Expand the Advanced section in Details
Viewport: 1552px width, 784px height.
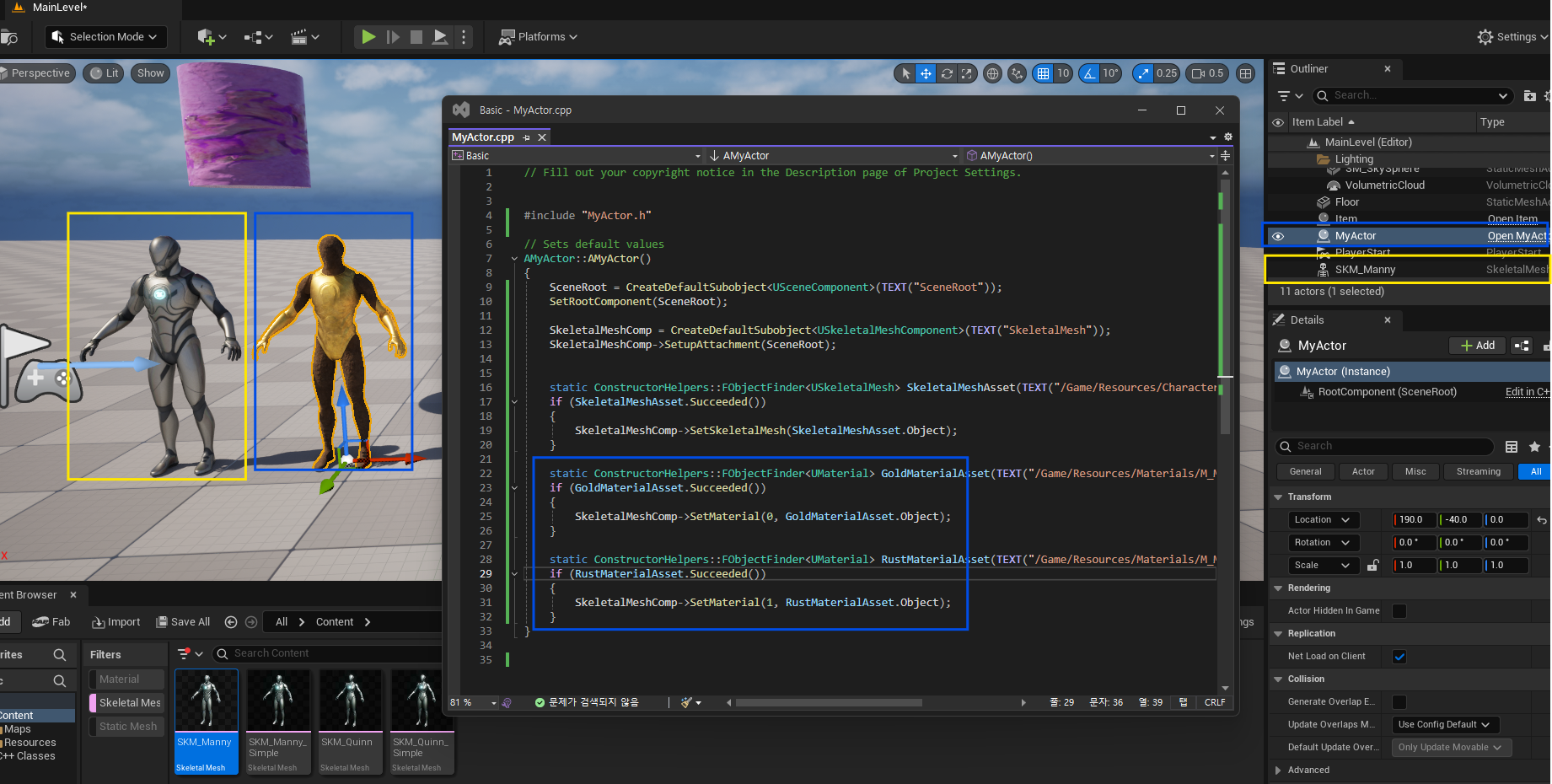[1308, 771]
